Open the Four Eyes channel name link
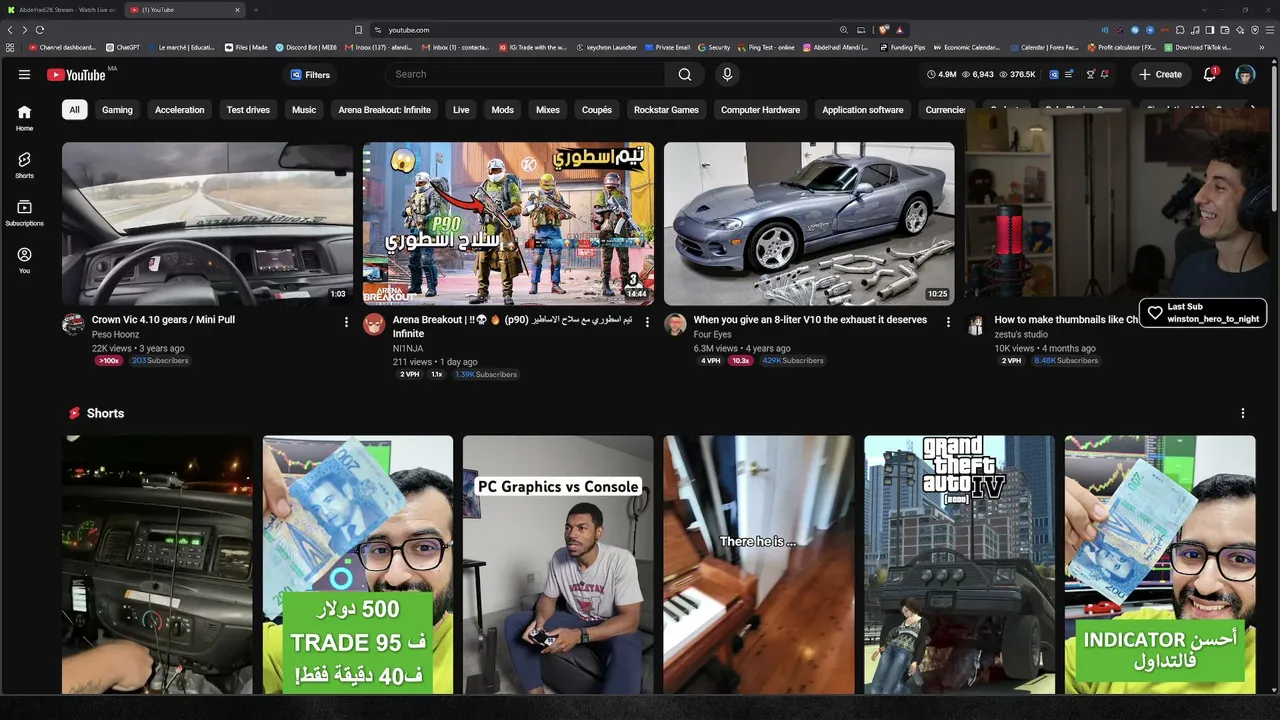This screenshot has height=720, width=1280. [713, 335]
